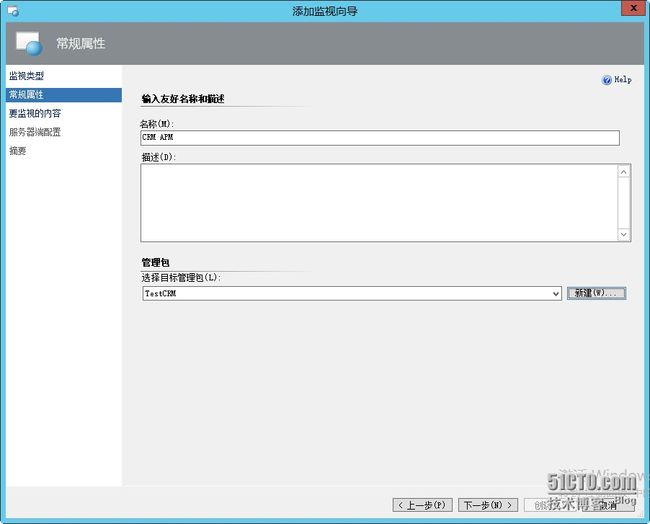Click the description scrollbar up arrow
The image size is (650, 524).
[x=623, y=172]
